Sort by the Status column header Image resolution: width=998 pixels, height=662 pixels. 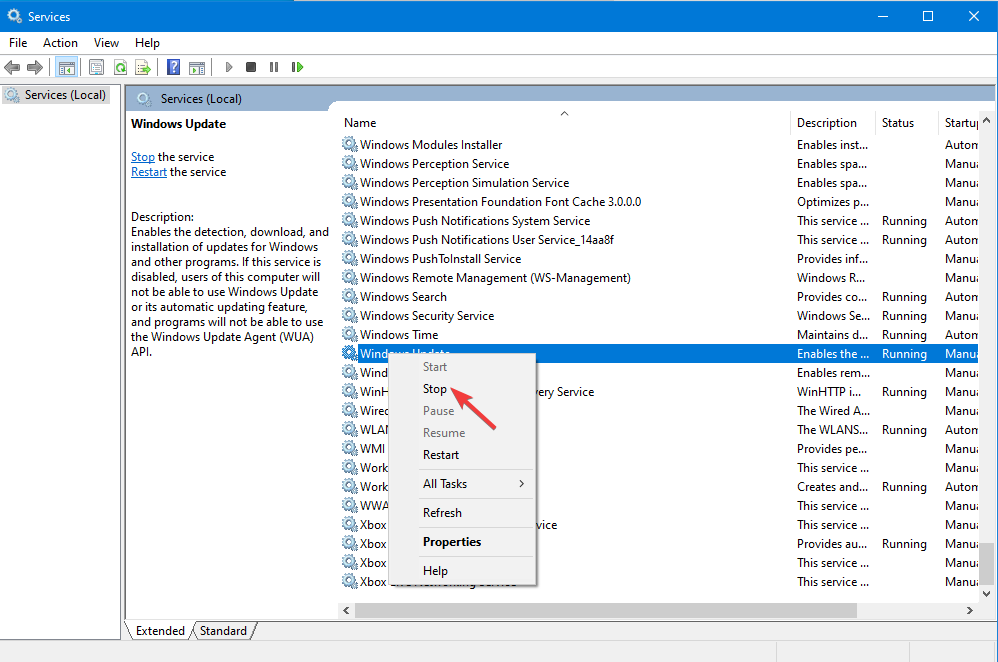point(906,122)
